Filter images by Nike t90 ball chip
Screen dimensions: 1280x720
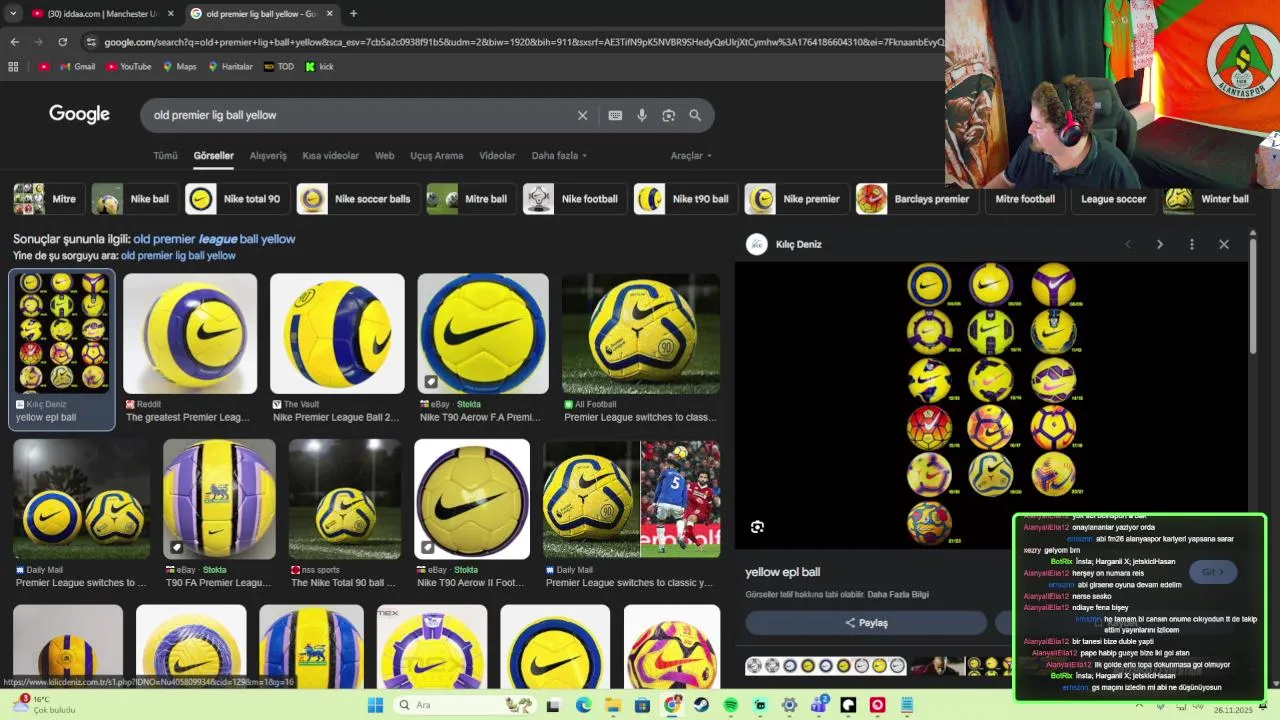pos(686,199)
